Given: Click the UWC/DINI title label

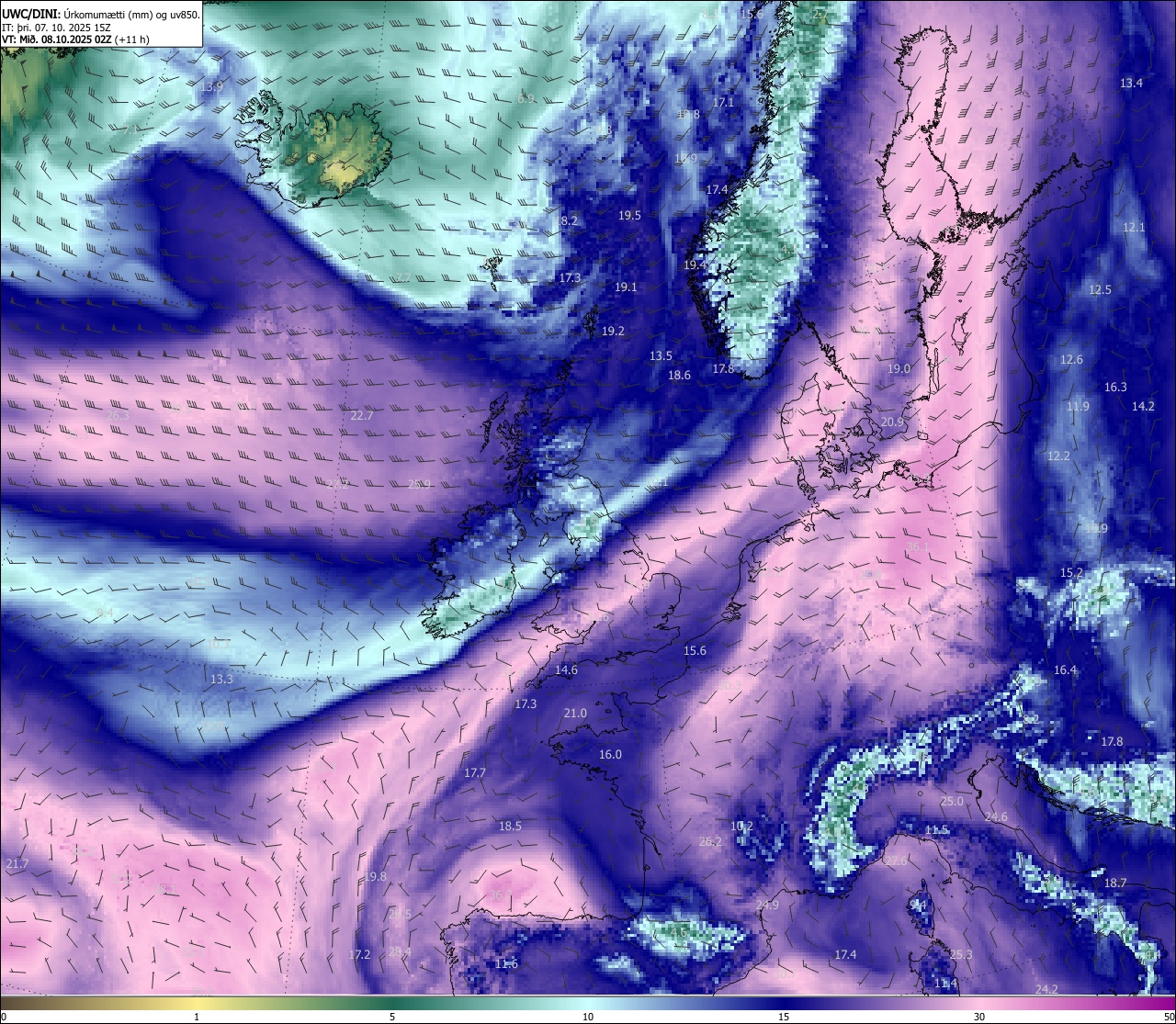Looking at the screenshot, I should (31, 14).
